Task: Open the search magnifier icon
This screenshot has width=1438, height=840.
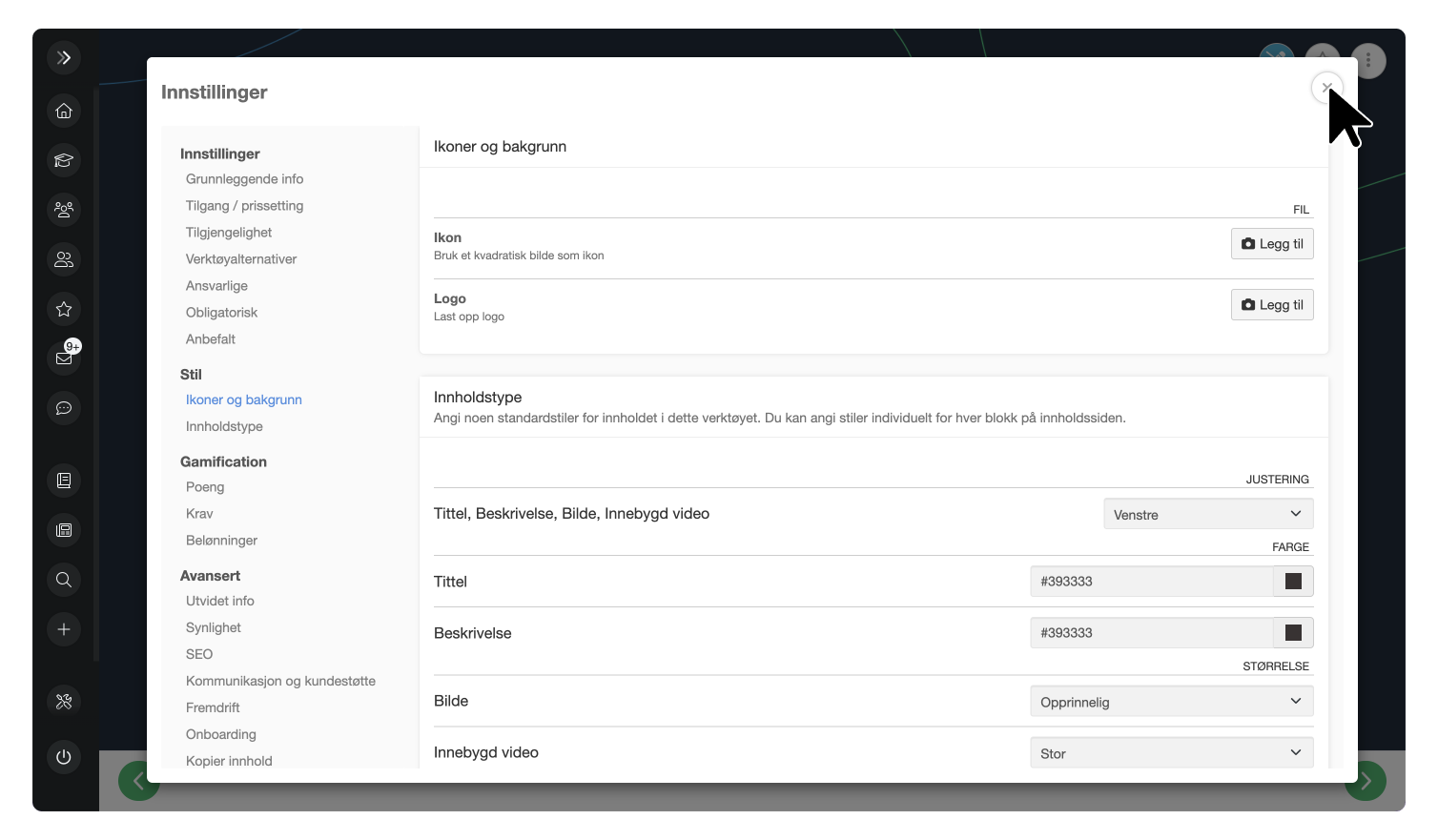Action: pyautogui.click(x=64, y=580)
